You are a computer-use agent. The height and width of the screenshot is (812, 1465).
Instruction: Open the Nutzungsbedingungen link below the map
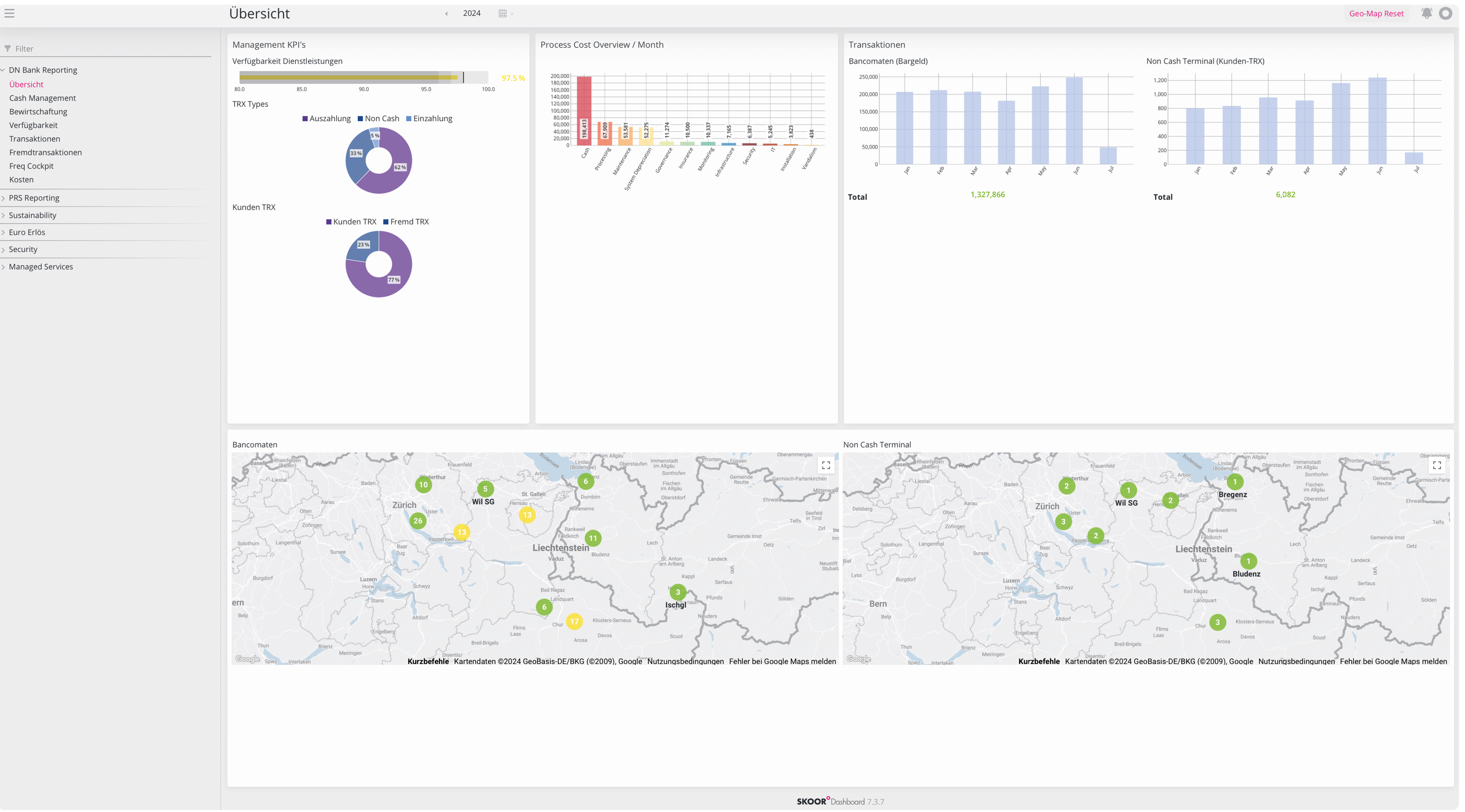[x=685, y=661]
